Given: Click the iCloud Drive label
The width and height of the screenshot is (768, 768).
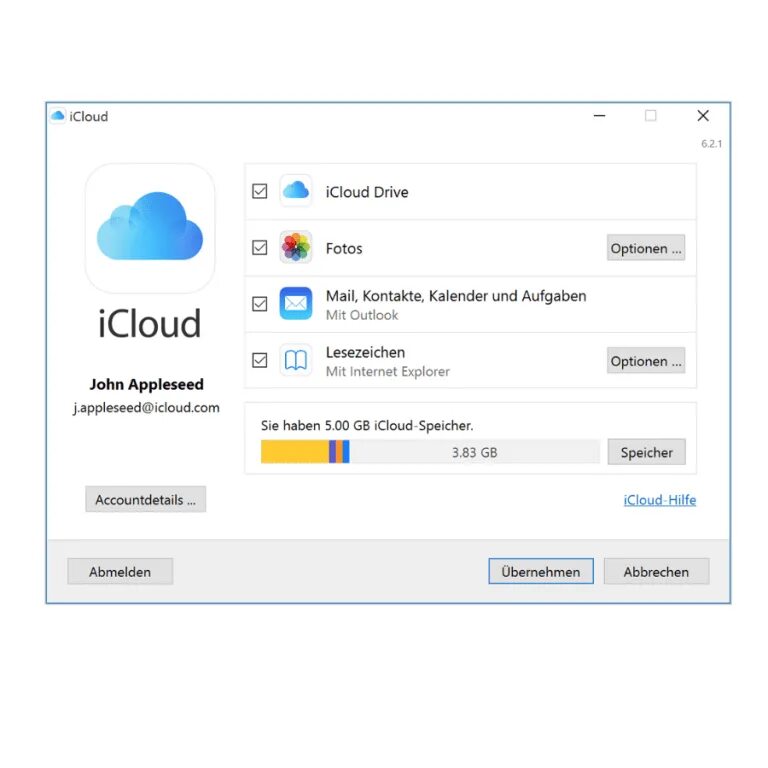Looking at the screenshot, I should (x=367, y=192).
